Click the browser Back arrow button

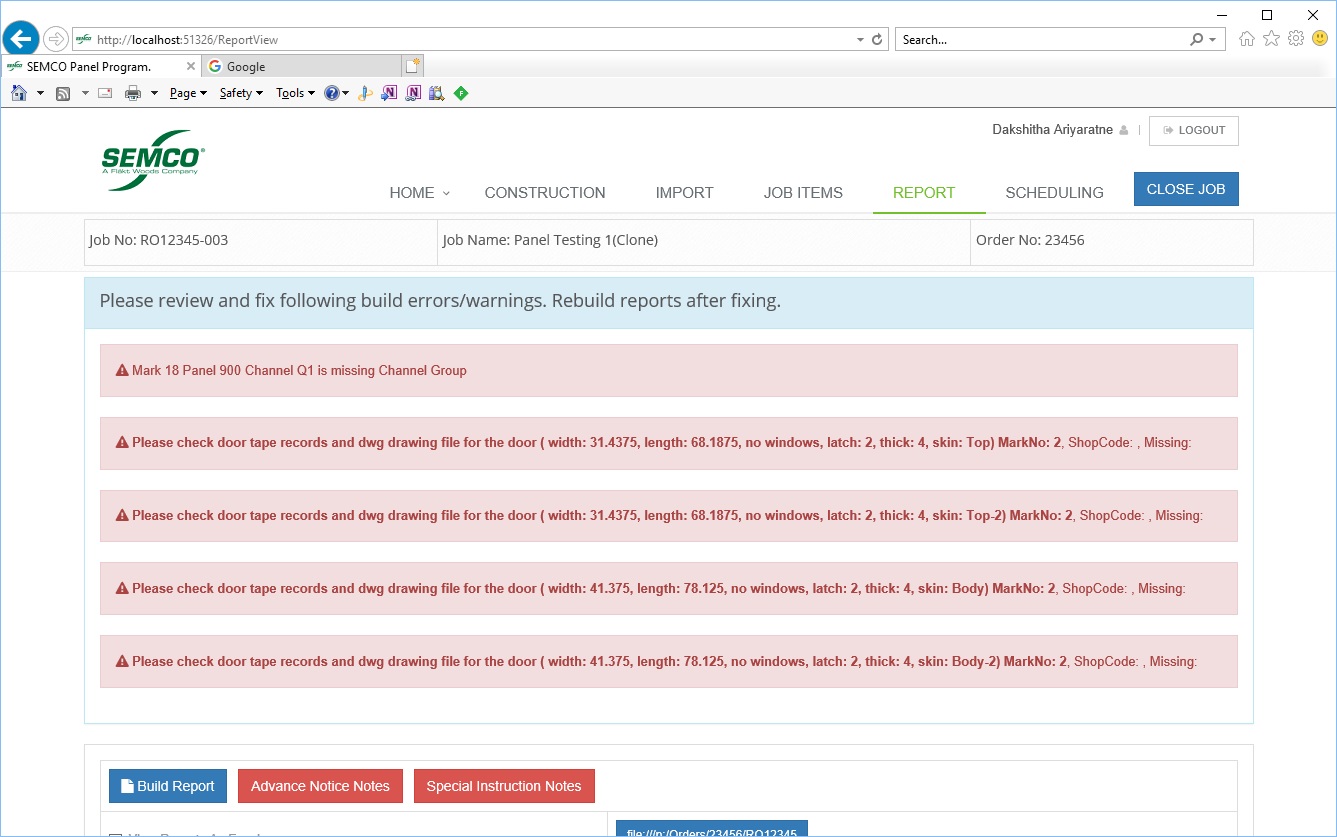click(21, 39)
